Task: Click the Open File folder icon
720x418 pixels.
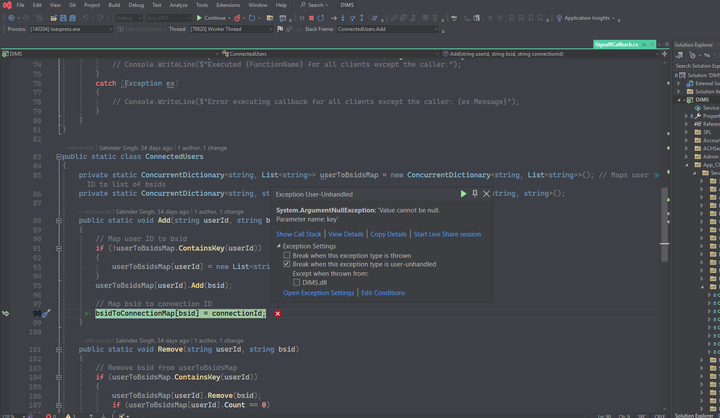Action: [54, 18]
